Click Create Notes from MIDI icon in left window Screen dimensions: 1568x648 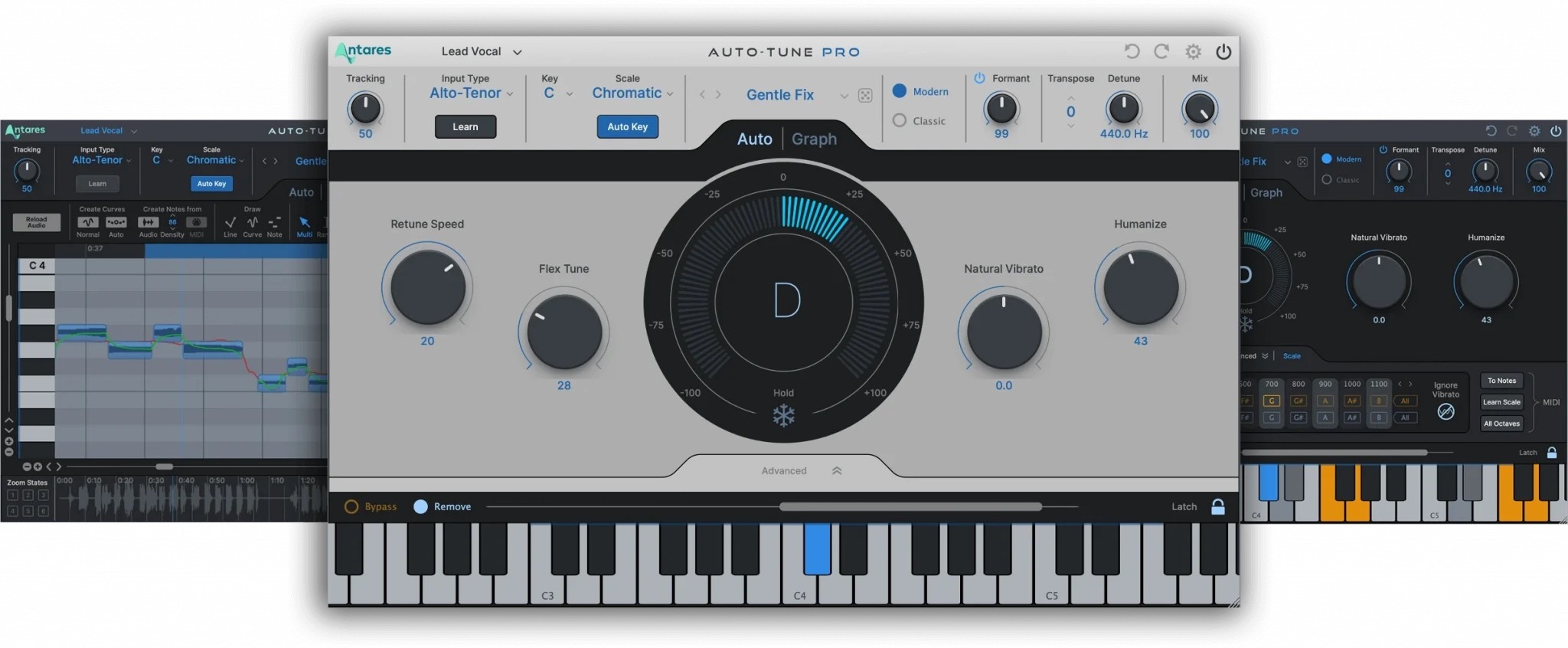pos(197,222)
